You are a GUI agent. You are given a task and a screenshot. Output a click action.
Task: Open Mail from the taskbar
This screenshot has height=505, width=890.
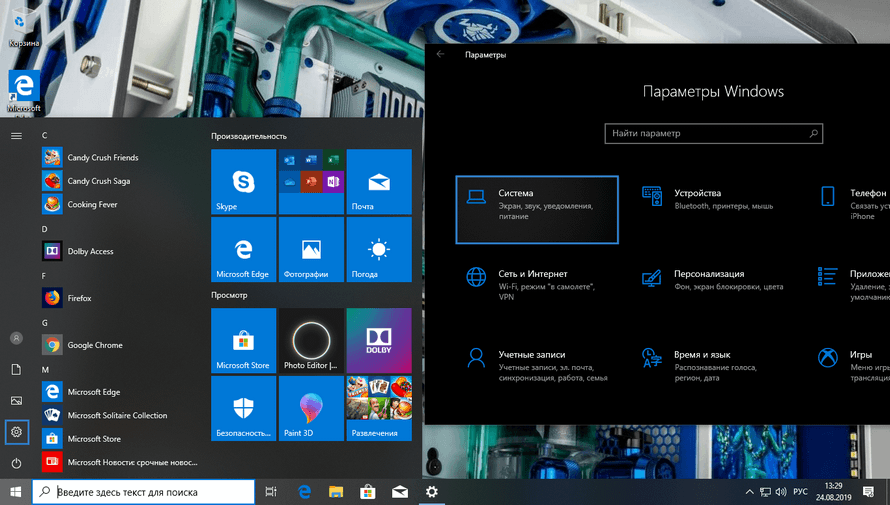tap(400, 492)
